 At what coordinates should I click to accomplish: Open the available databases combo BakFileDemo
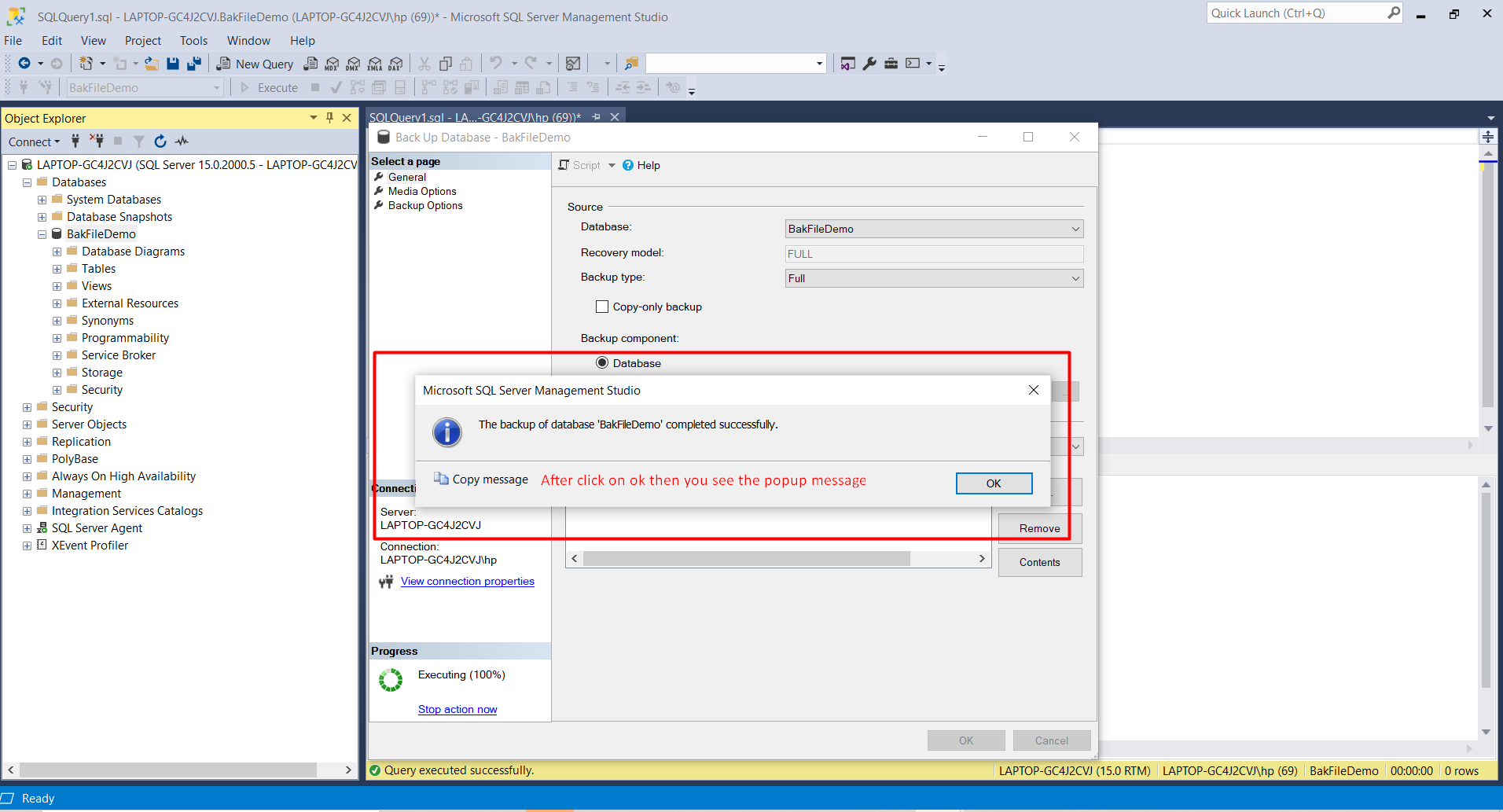[145, 88]
